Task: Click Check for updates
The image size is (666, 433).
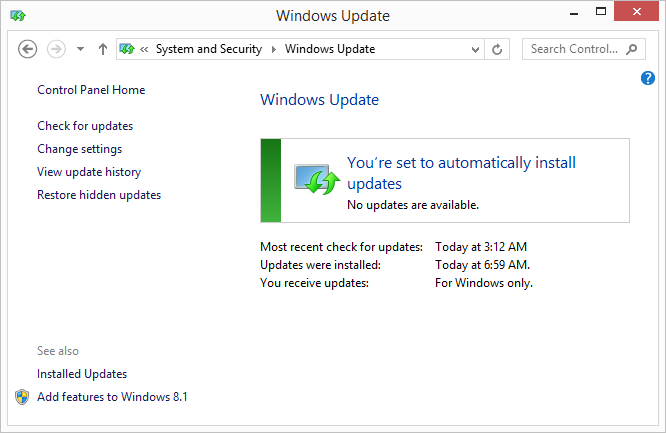Action: [x=85, y=126]
